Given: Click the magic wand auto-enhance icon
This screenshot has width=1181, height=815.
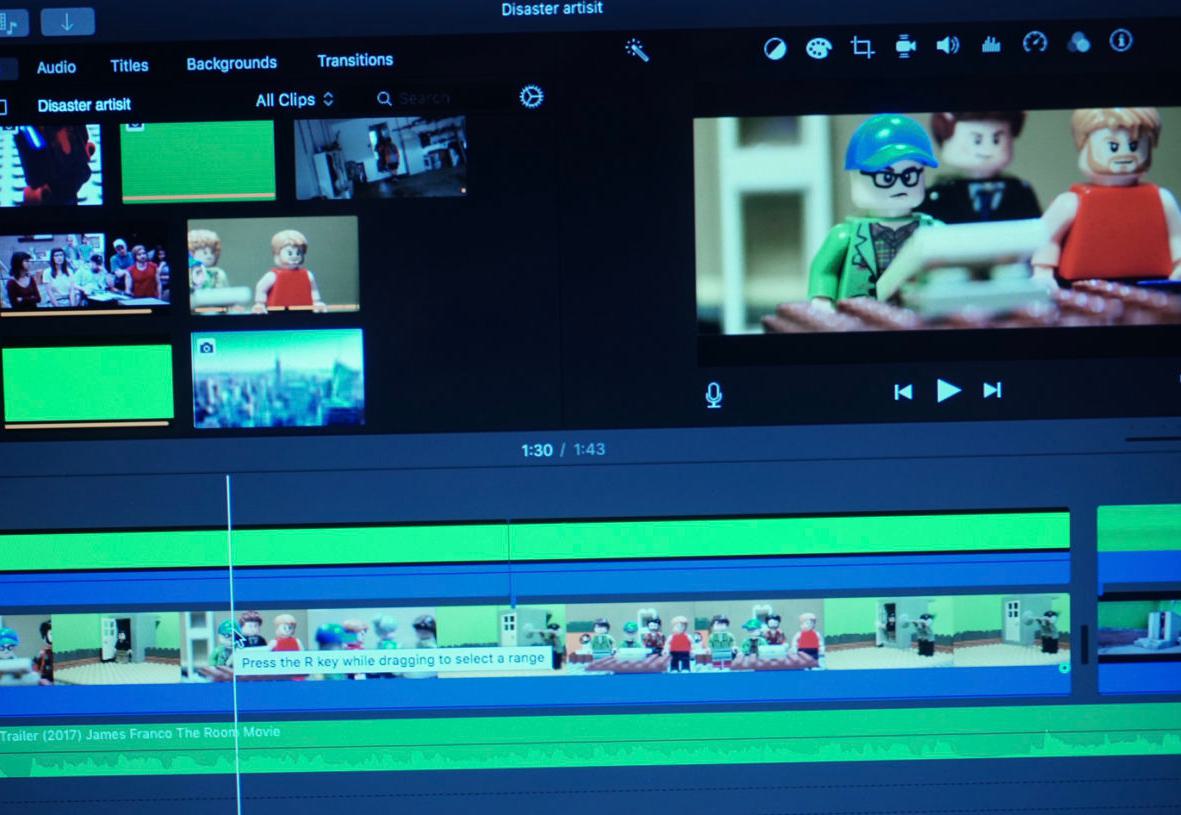Looking at the screenshot, I should coord(637,50).
